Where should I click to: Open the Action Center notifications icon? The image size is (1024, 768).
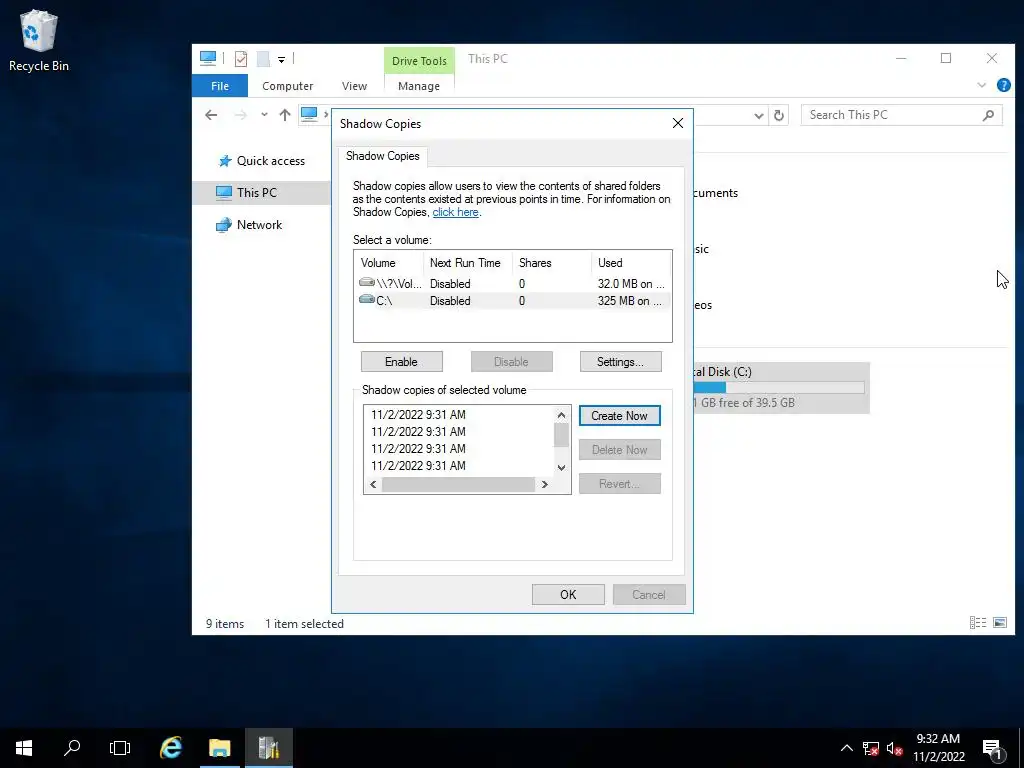[992, 748]
